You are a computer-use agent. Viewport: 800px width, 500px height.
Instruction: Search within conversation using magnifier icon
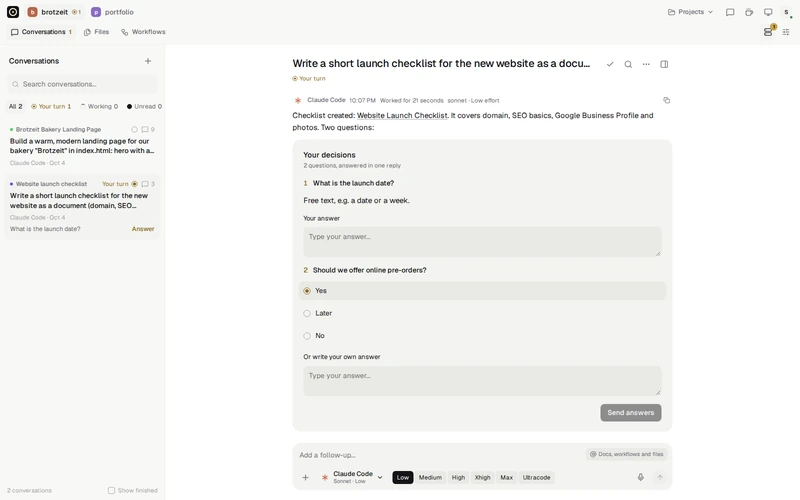[x=628, y=64]
